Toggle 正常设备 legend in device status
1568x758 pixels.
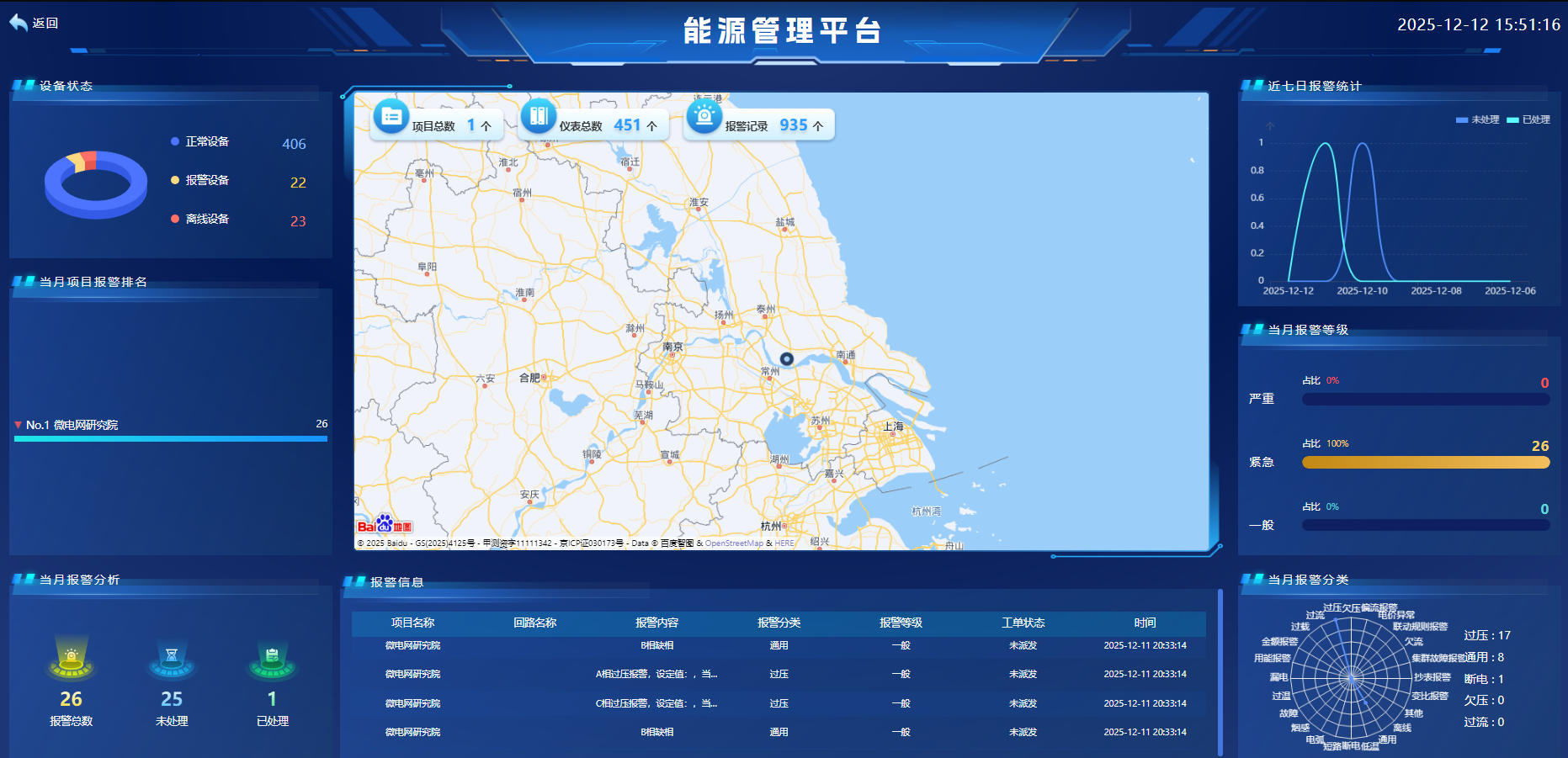point(200,141)
